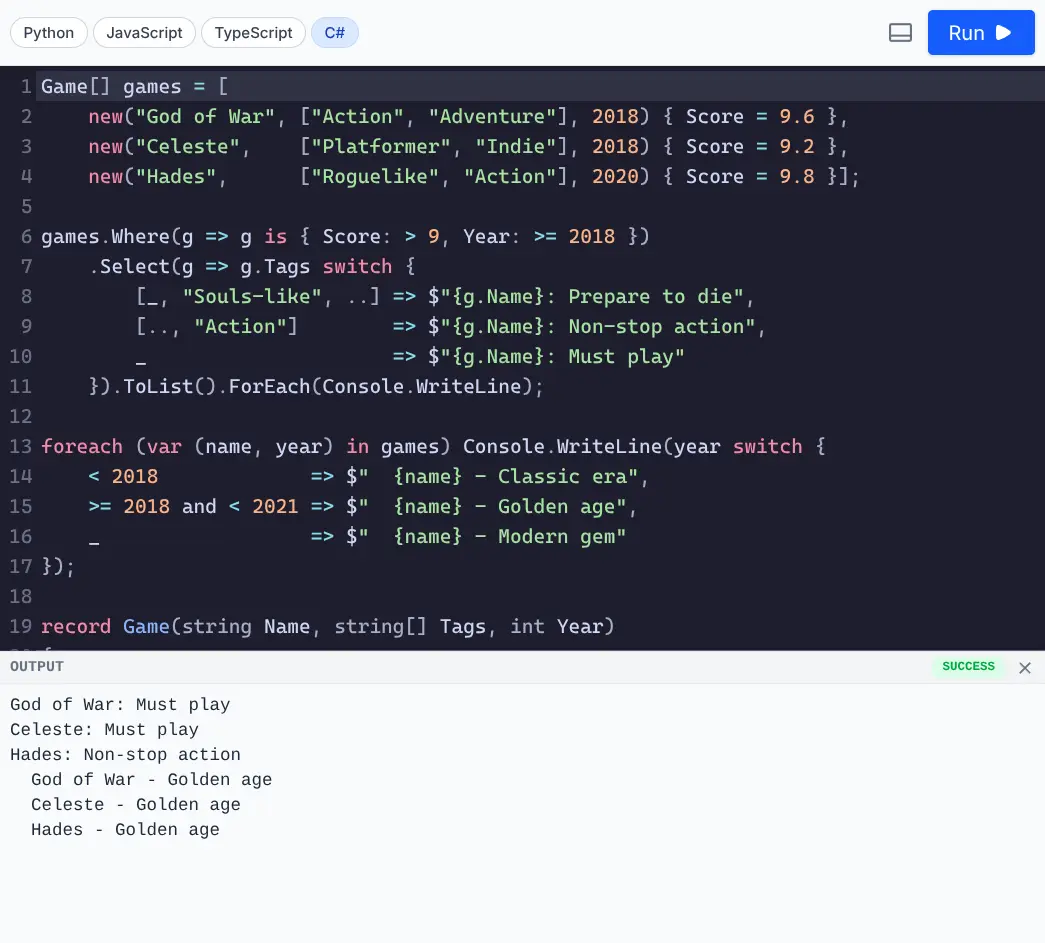This screenshot has width=1045, height=943.
Task: Click line number 1 in the gutter
Action: 24,86
